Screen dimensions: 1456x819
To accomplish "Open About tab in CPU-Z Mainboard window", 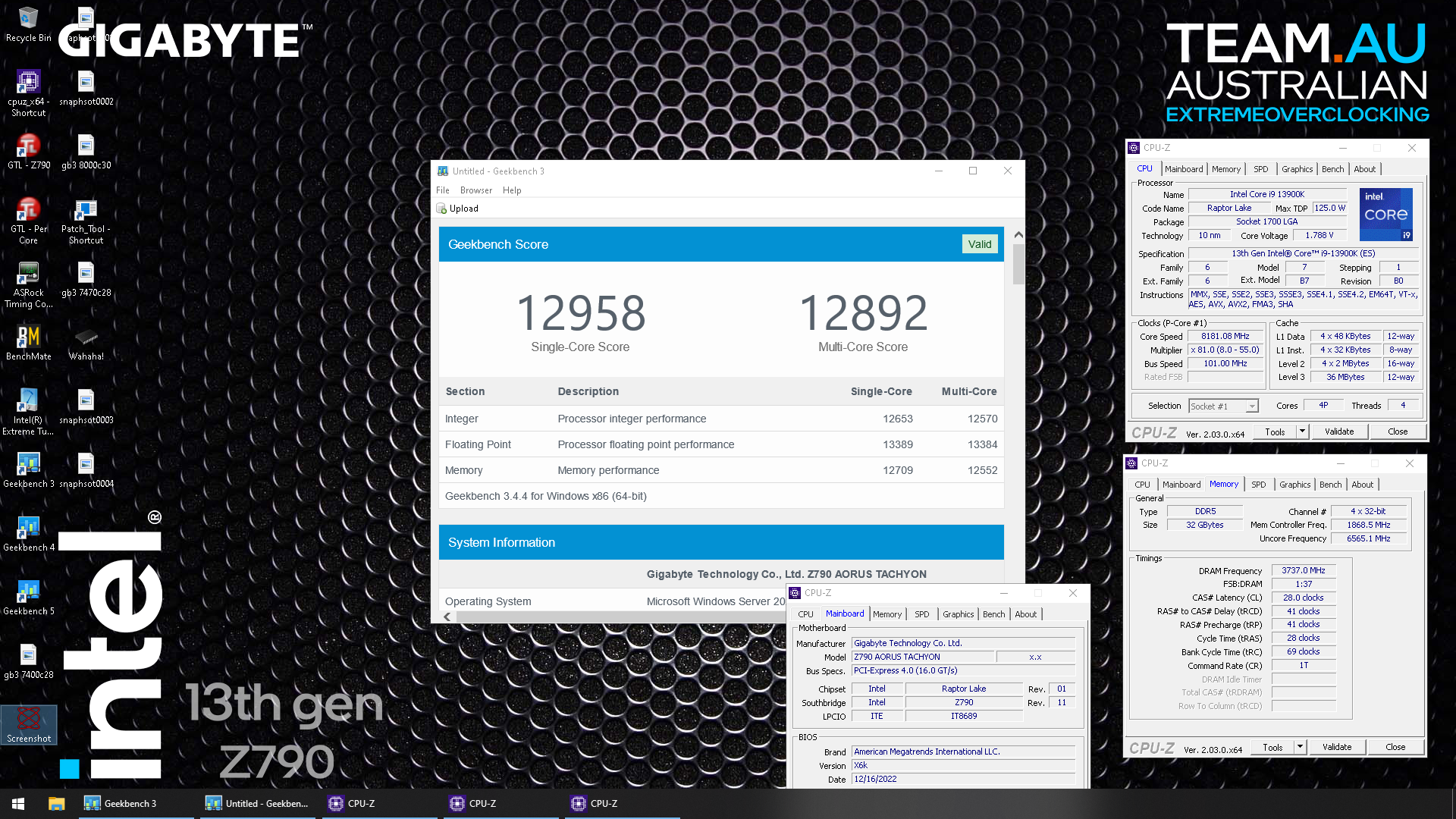I will (x=1025, y=614).
